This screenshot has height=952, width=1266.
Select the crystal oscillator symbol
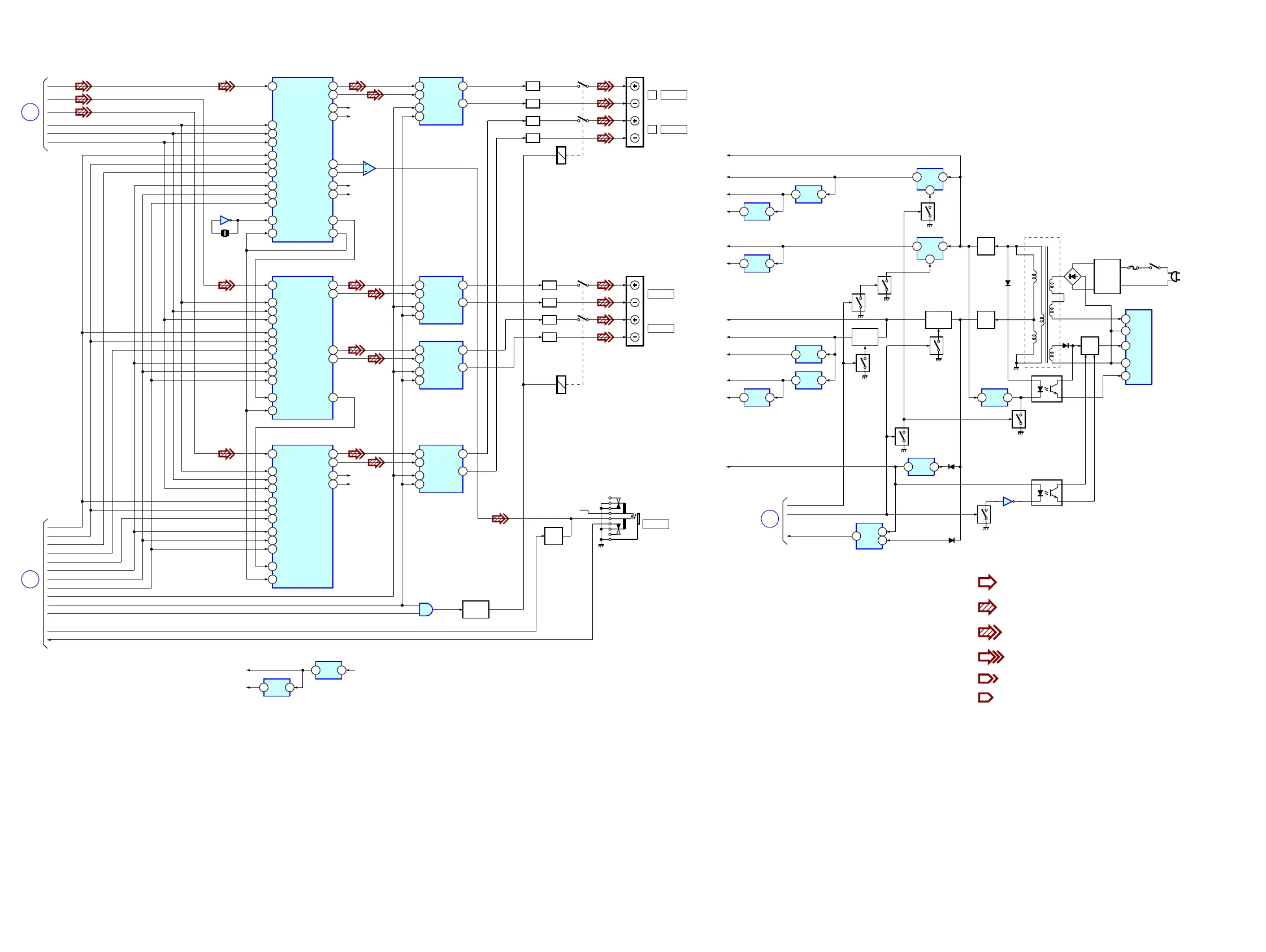225,233
